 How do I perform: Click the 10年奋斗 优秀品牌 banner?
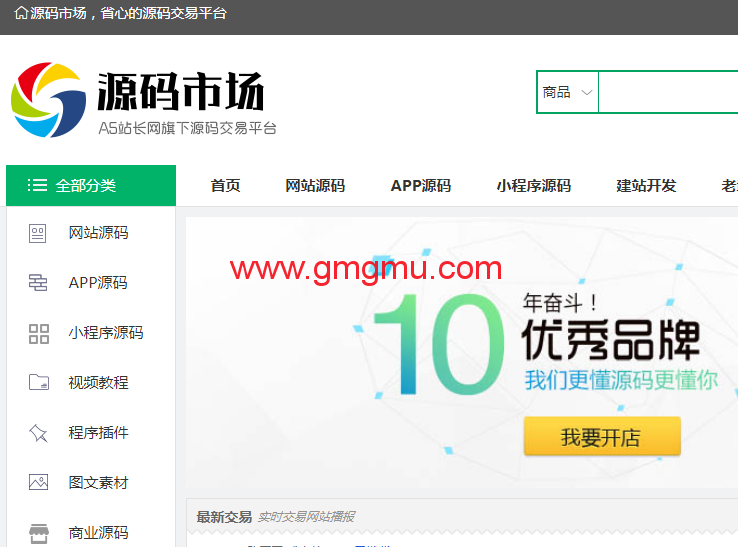(x=462, y=353)
